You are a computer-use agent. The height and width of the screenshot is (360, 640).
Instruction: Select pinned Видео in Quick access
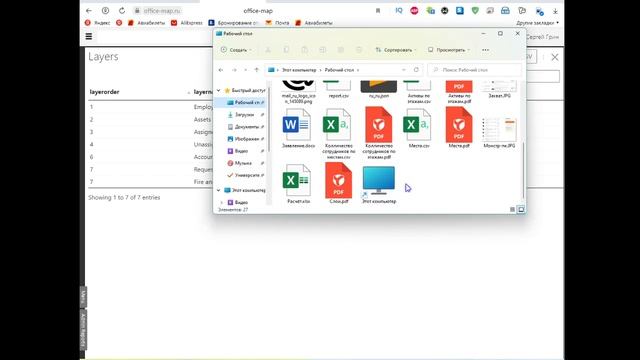pos(241,151)
